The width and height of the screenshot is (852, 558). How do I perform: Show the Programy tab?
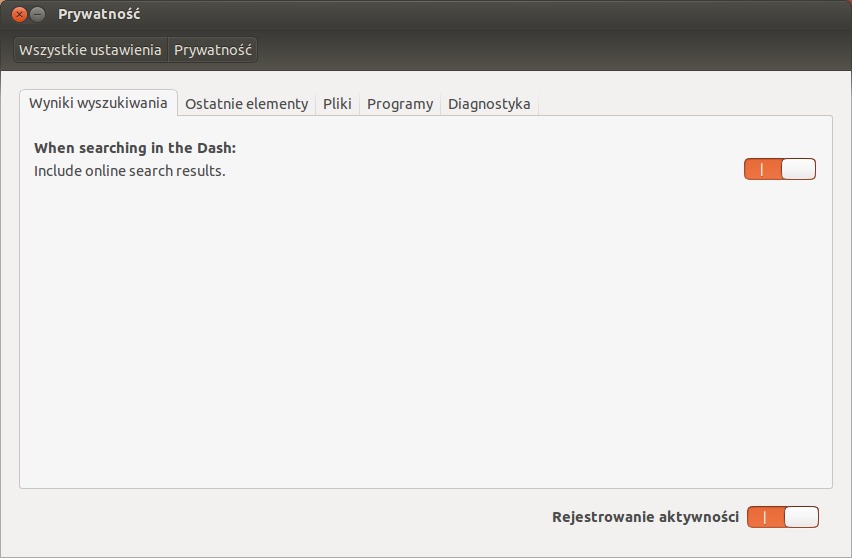point(400,104)
